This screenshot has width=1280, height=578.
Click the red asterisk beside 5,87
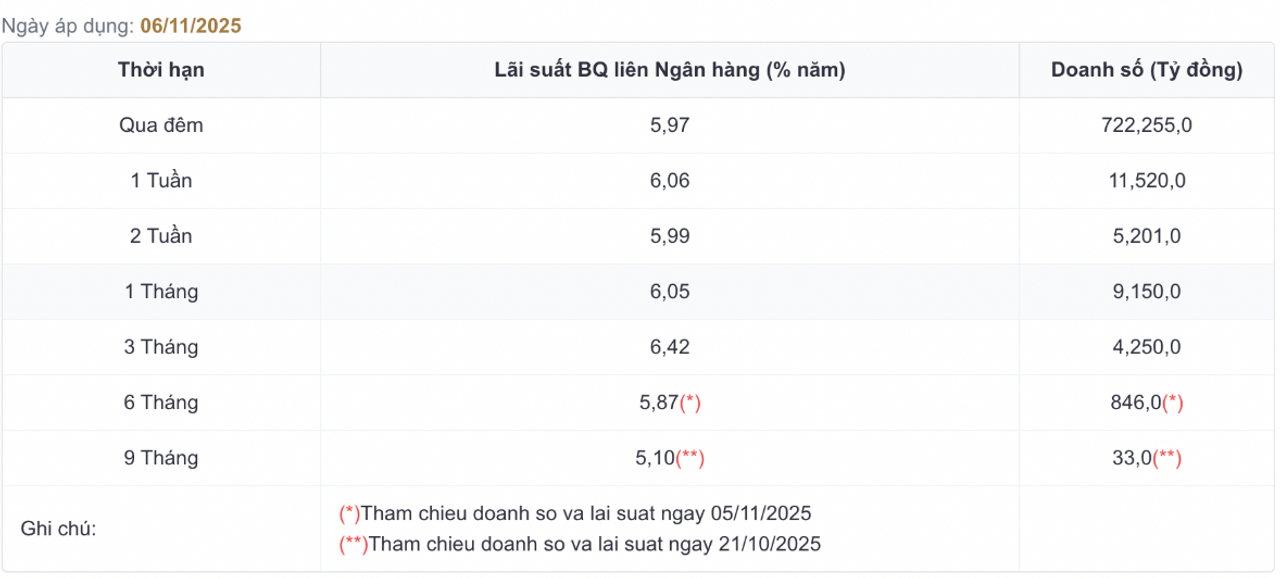(690, 403)
